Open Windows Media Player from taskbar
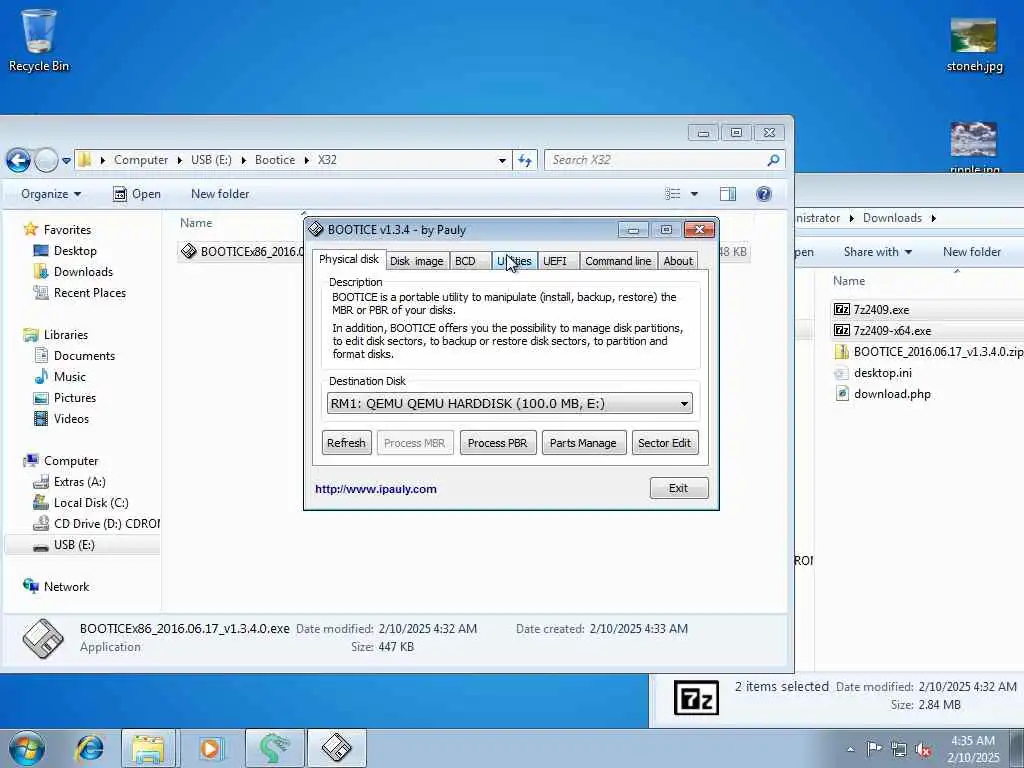The image size is (1024, 768). click(x=210, y=748)
